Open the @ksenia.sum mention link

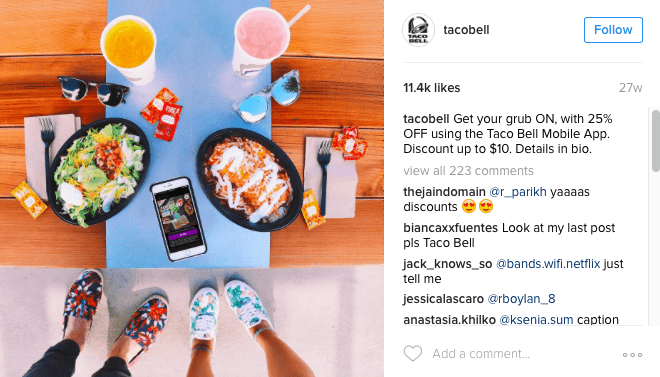click(536, 320)
